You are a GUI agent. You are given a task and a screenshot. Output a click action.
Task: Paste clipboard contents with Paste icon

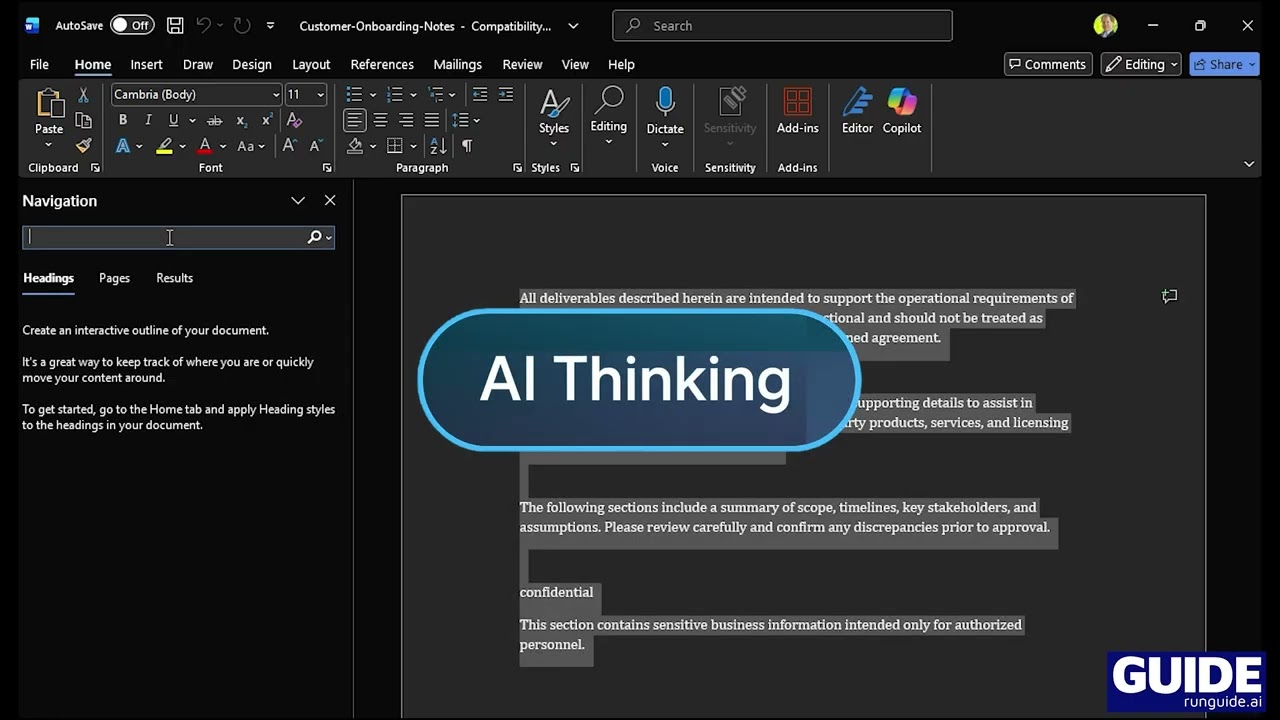click(x=49, y=103)
